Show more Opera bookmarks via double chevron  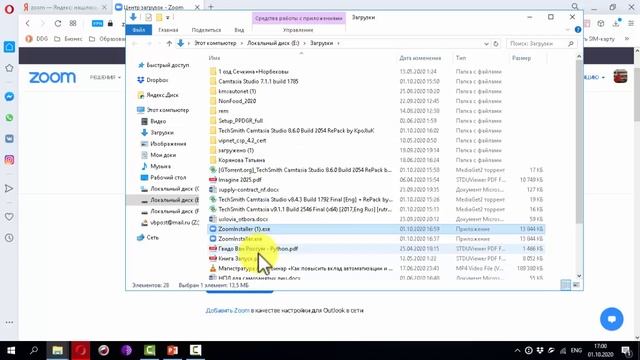pyautogui.click(x=627, y=39)
